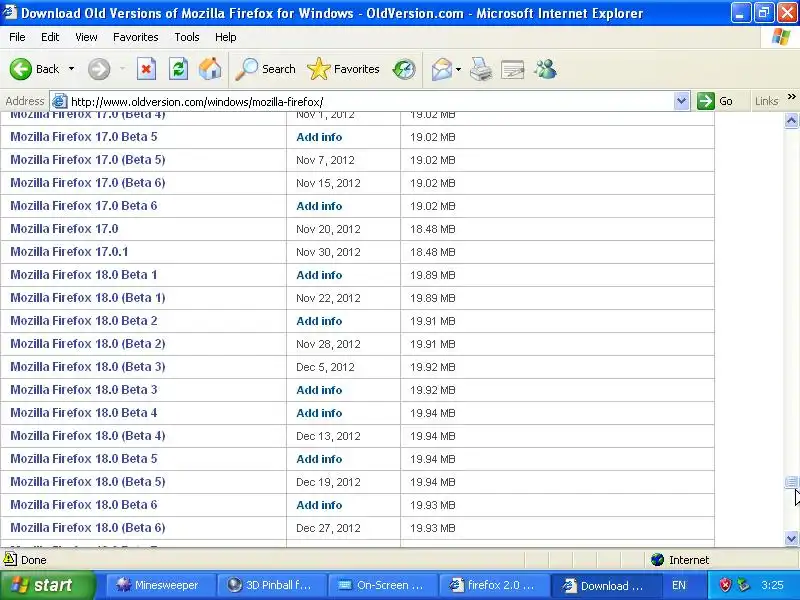Viewport: 800px width, 600px height.
Task: Click the red security shield tray icon
Action: tap(725, 585)
